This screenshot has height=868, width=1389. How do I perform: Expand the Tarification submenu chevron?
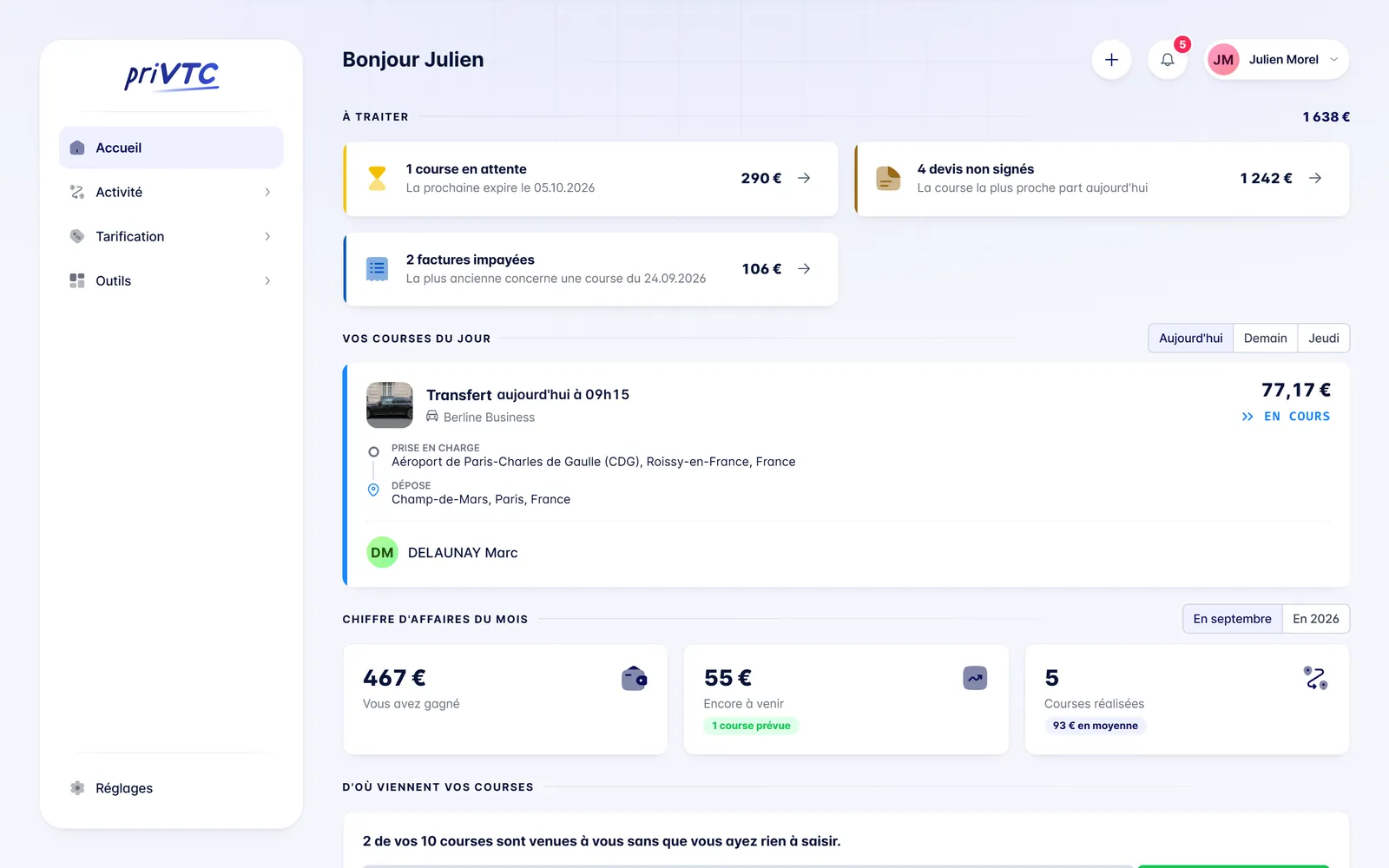(x=267, y=236)
